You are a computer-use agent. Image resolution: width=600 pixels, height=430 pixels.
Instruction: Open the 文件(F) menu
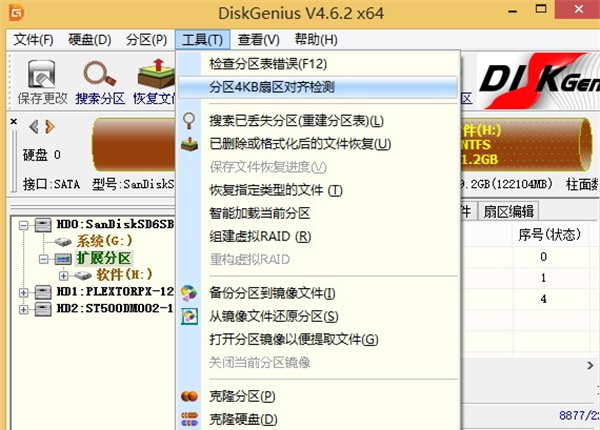coord(33,40)
